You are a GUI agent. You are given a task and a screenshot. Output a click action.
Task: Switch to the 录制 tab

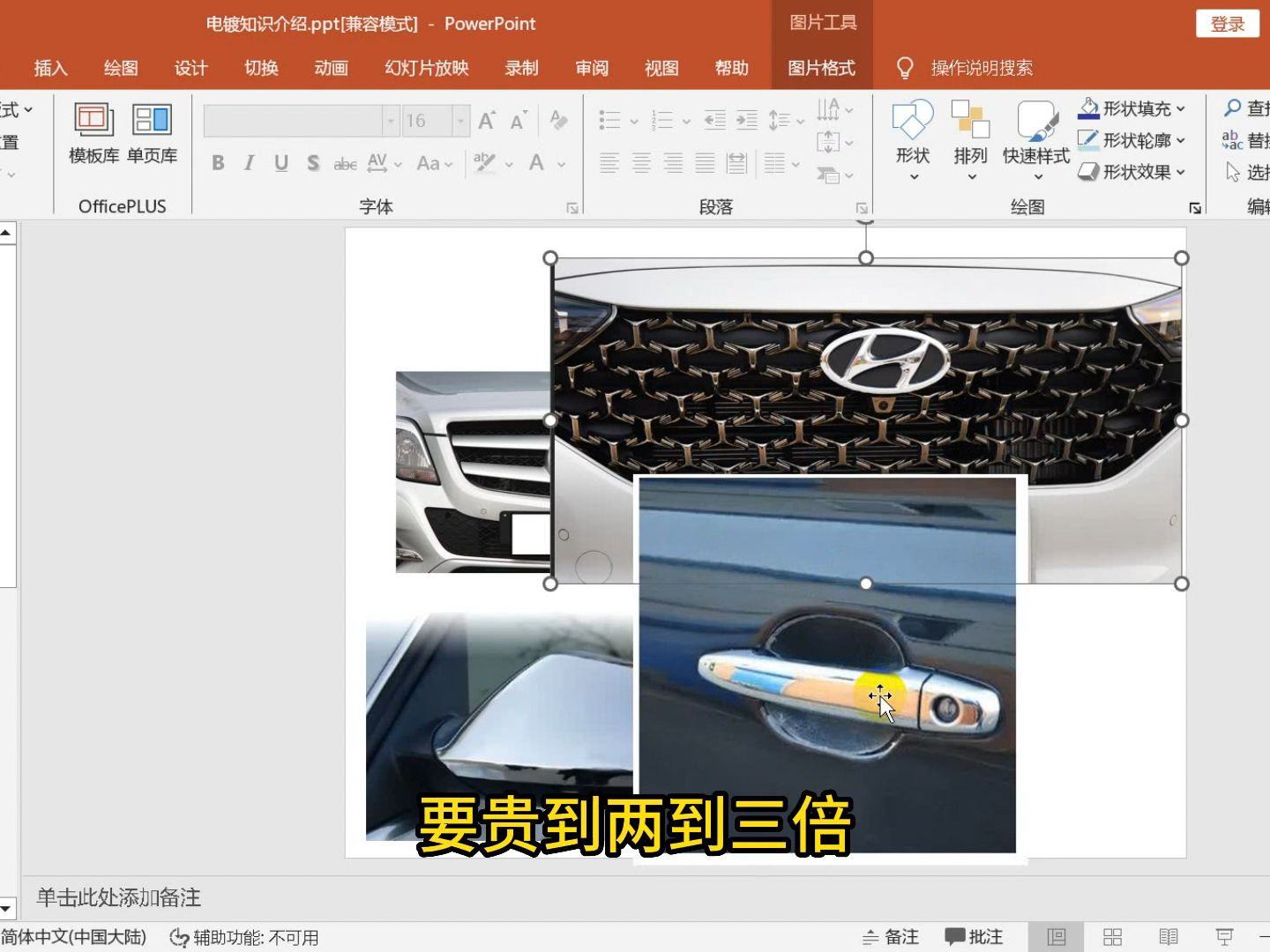click(521, 68)
